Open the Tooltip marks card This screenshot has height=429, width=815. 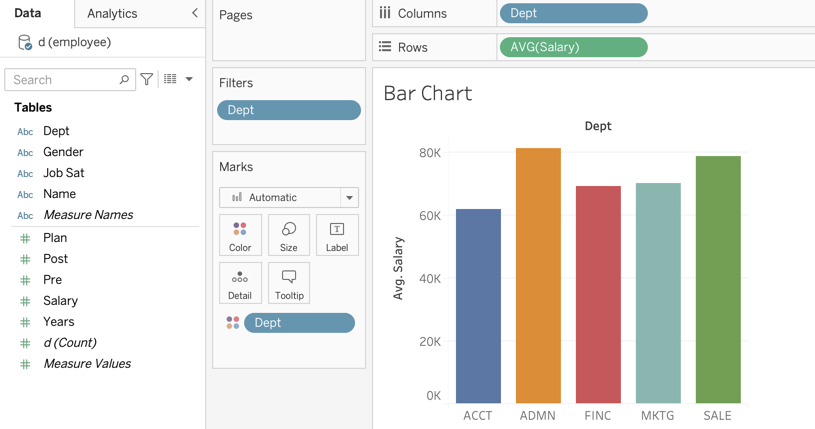289,283
